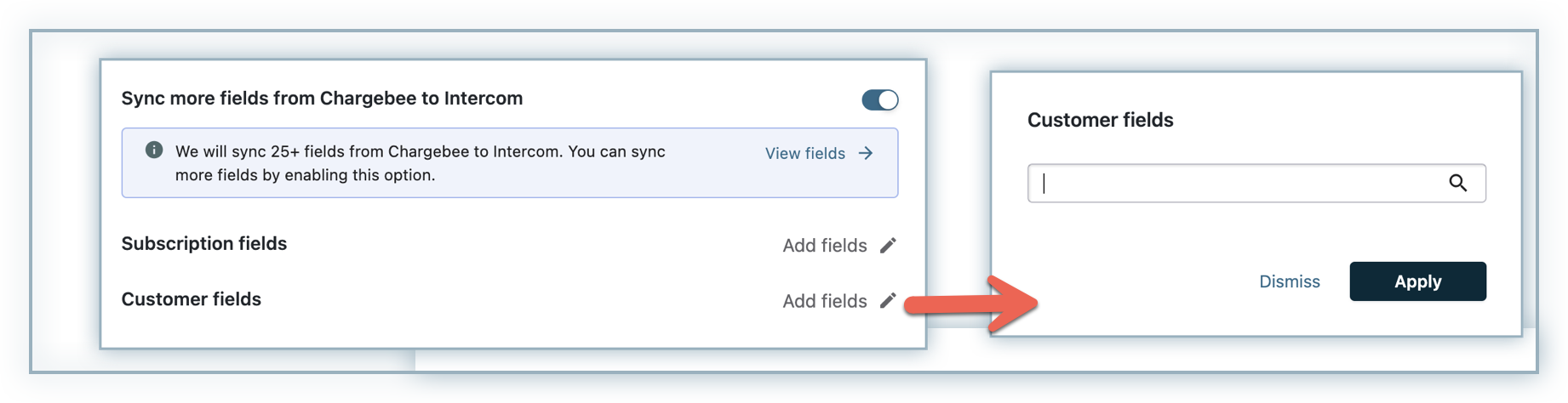The height and width of the screenshot is (403, 1568).
Task: Click the arrow icon beside View fields
Action: click(866, 153)
